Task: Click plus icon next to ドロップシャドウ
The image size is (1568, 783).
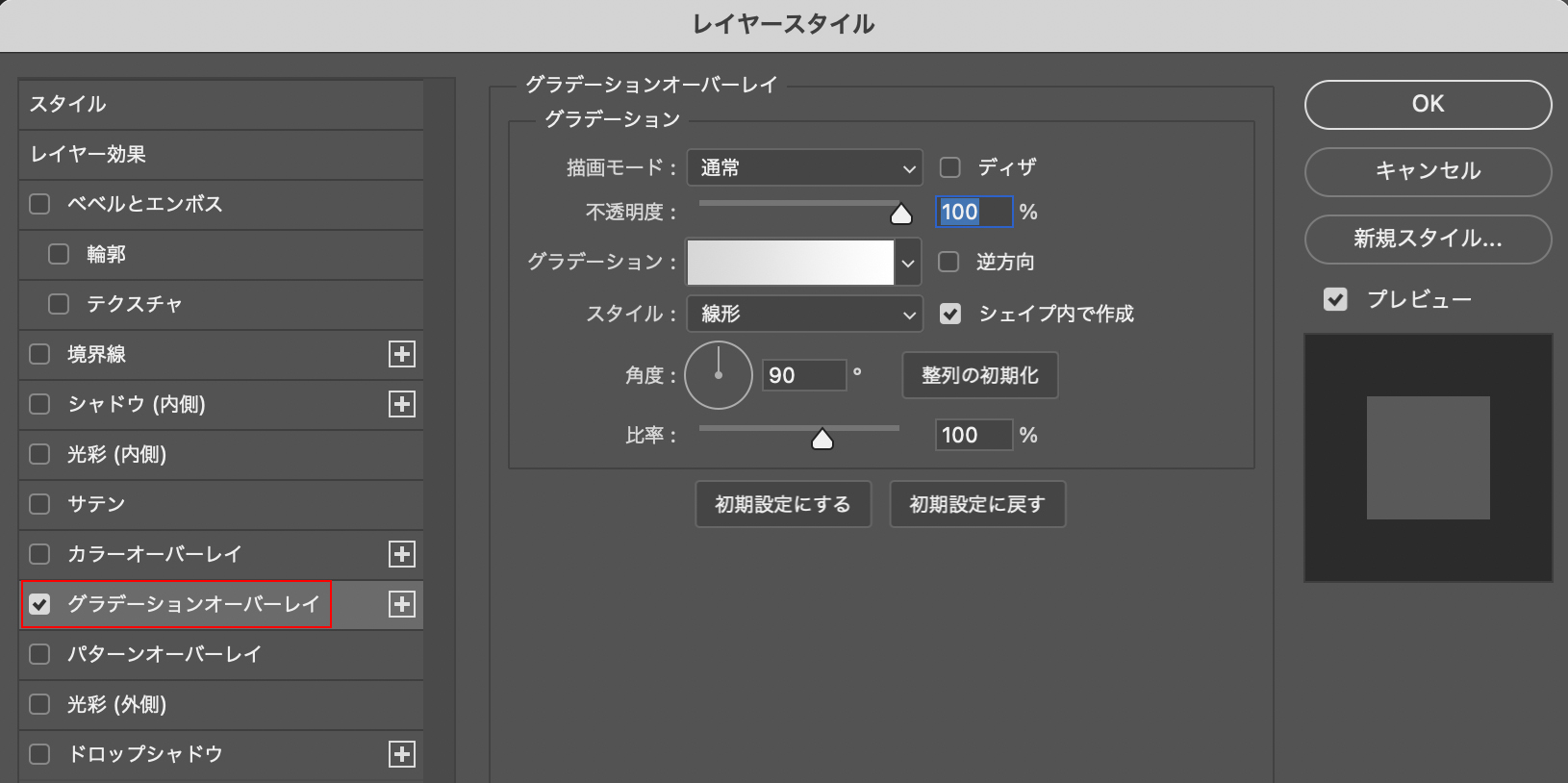Action: [x=402, y=754]
